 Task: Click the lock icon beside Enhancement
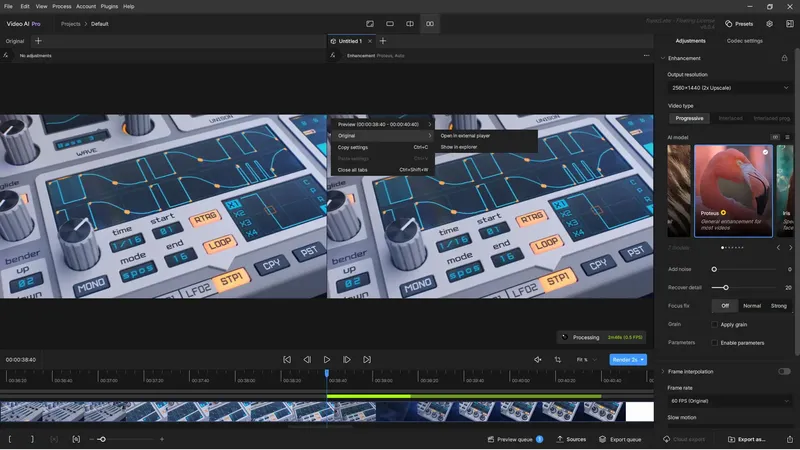tap(784, 58)
